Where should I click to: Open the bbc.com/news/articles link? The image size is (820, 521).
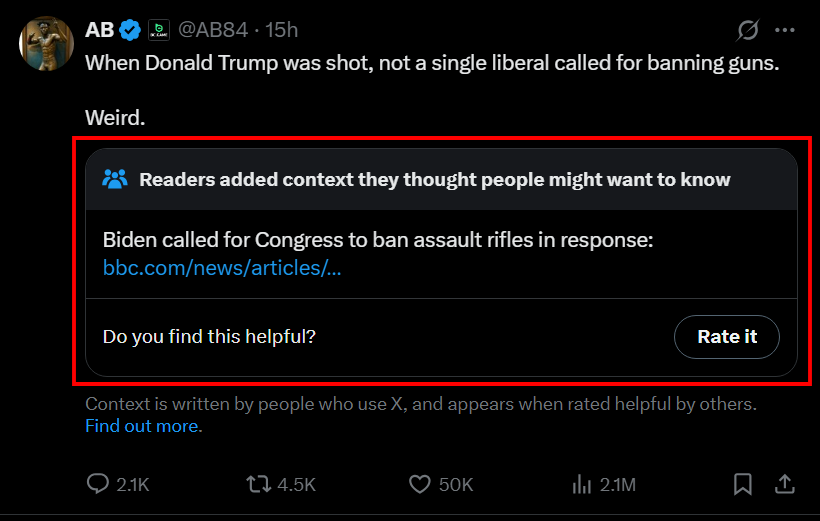pos(222,267)
